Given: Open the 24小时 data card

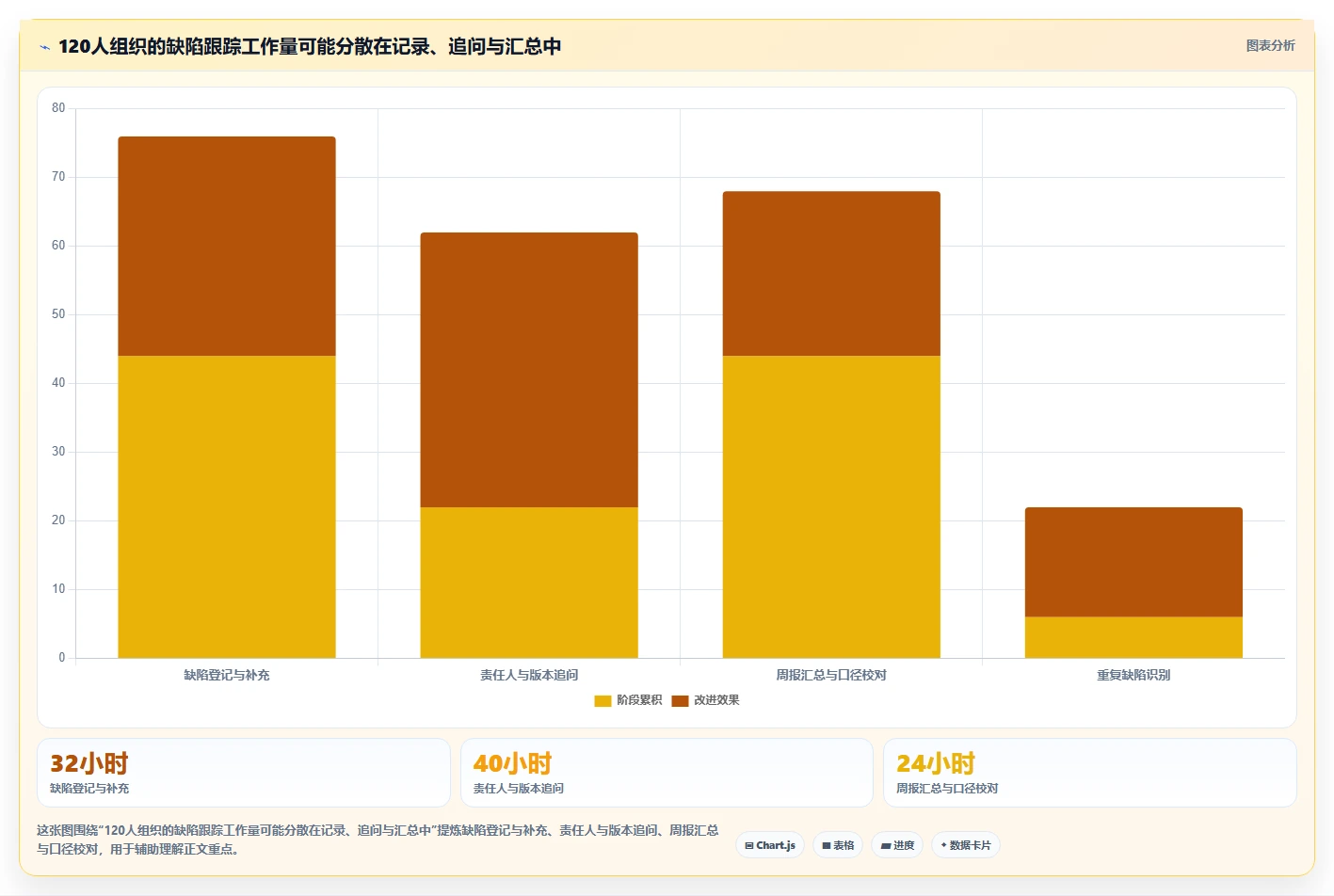Looking at the screenshot, I should pyautogui.click(x=1090, y=773).
